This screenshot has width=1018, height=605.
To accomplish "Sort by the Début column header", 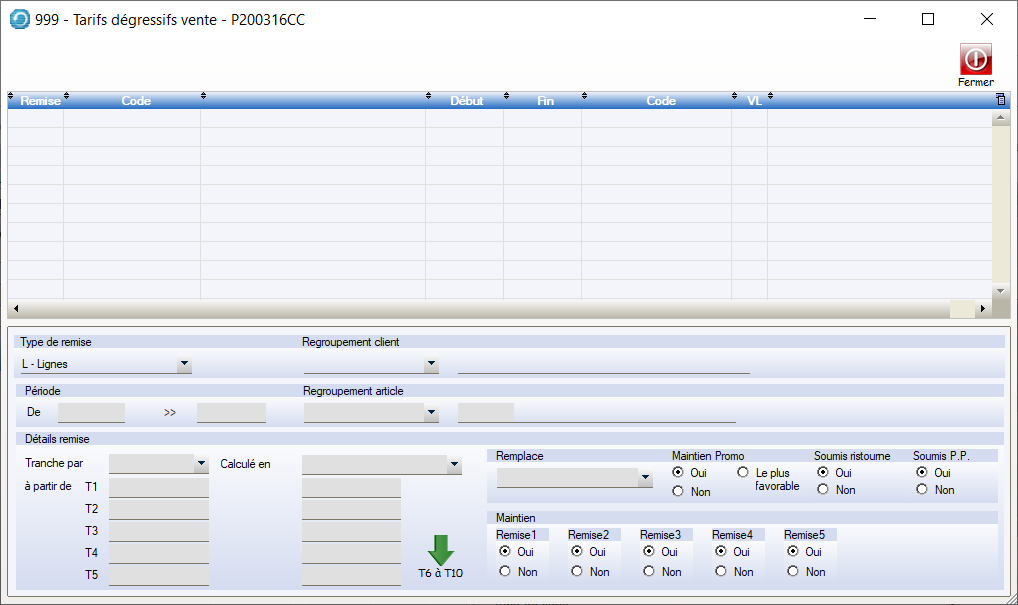I will [466, 101].
